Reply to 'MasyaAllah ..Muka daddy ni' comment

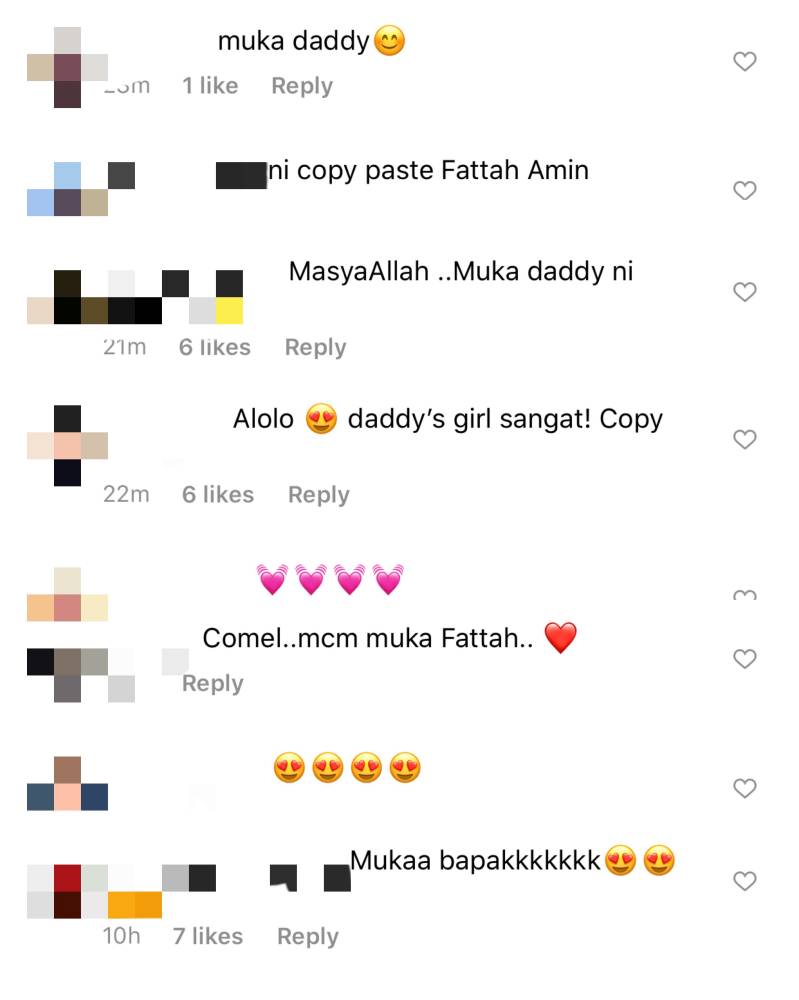pyautogui.click(x=315, y=348)
